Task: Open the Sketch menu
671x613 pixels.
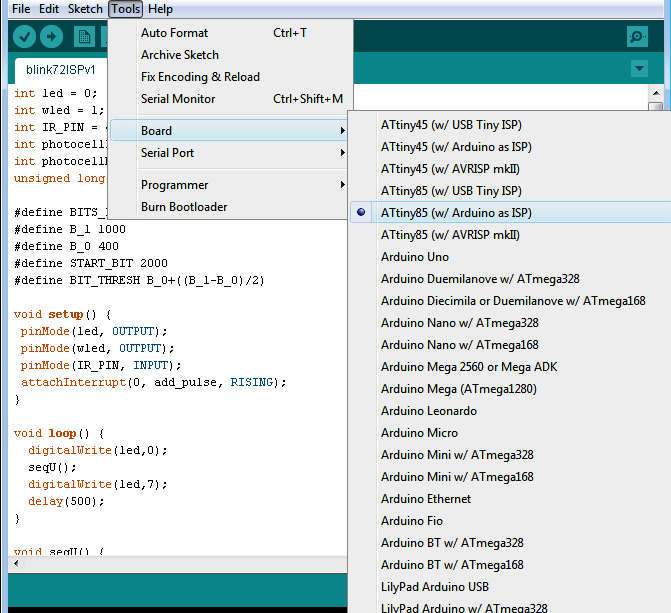Action: coord(85,9)
